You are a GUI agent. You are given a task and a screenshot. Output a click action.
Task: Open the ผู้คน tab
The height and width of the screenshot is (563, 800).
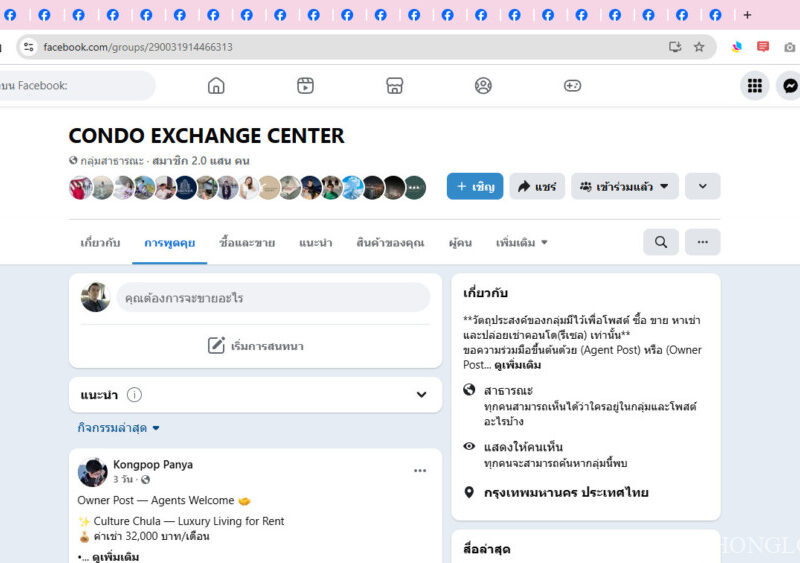[460, 242]
